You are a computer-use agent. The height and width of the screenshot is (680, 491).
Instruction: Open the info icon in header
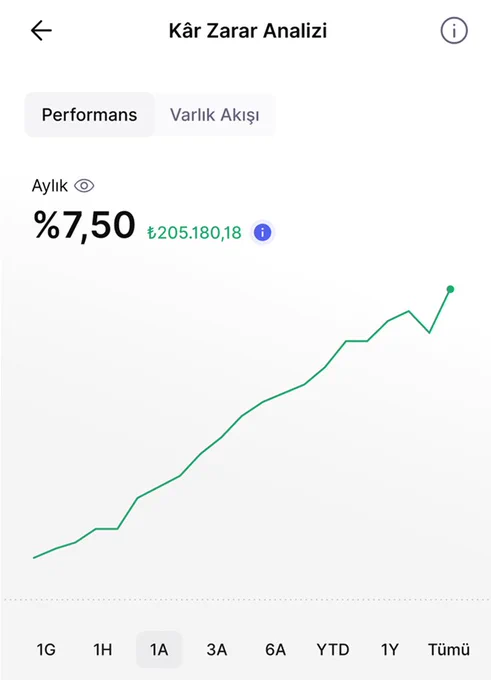(454, 31)
